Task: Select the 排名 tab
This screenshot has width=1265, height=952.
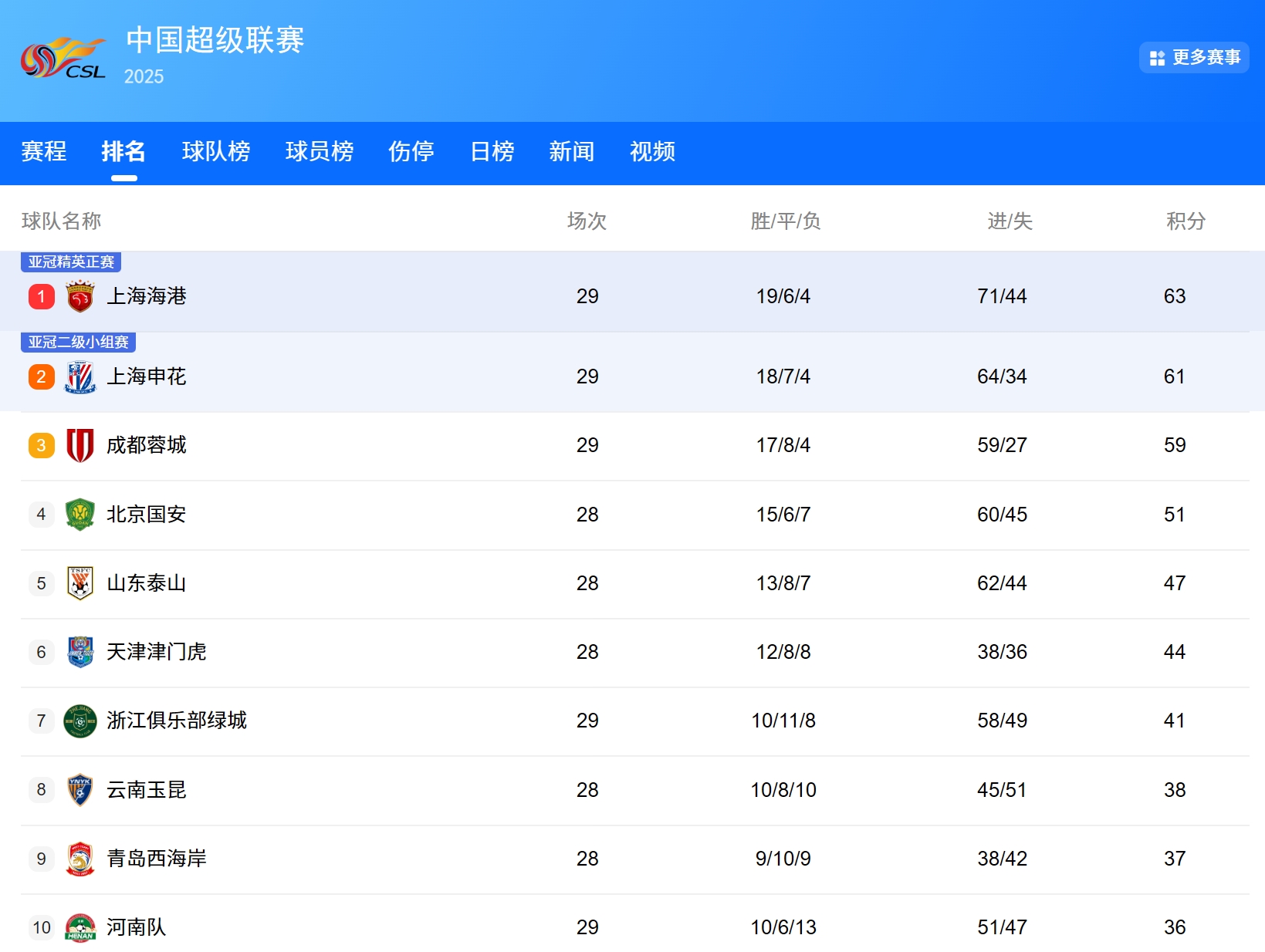Action: (123, 151)
